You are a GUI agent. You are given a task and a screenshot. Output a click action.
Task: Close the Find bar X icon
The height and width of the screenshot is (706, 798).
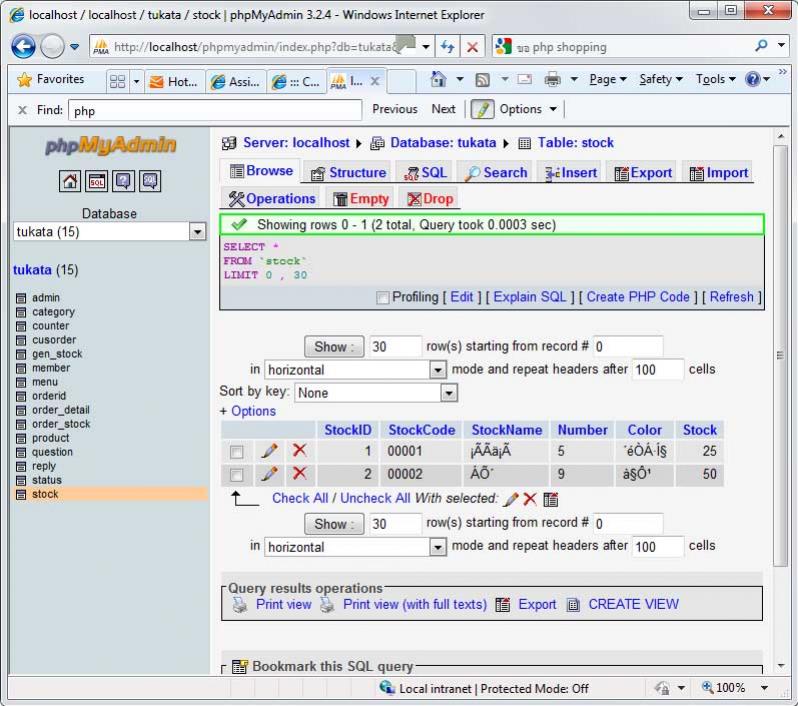(x=22, y=110)
